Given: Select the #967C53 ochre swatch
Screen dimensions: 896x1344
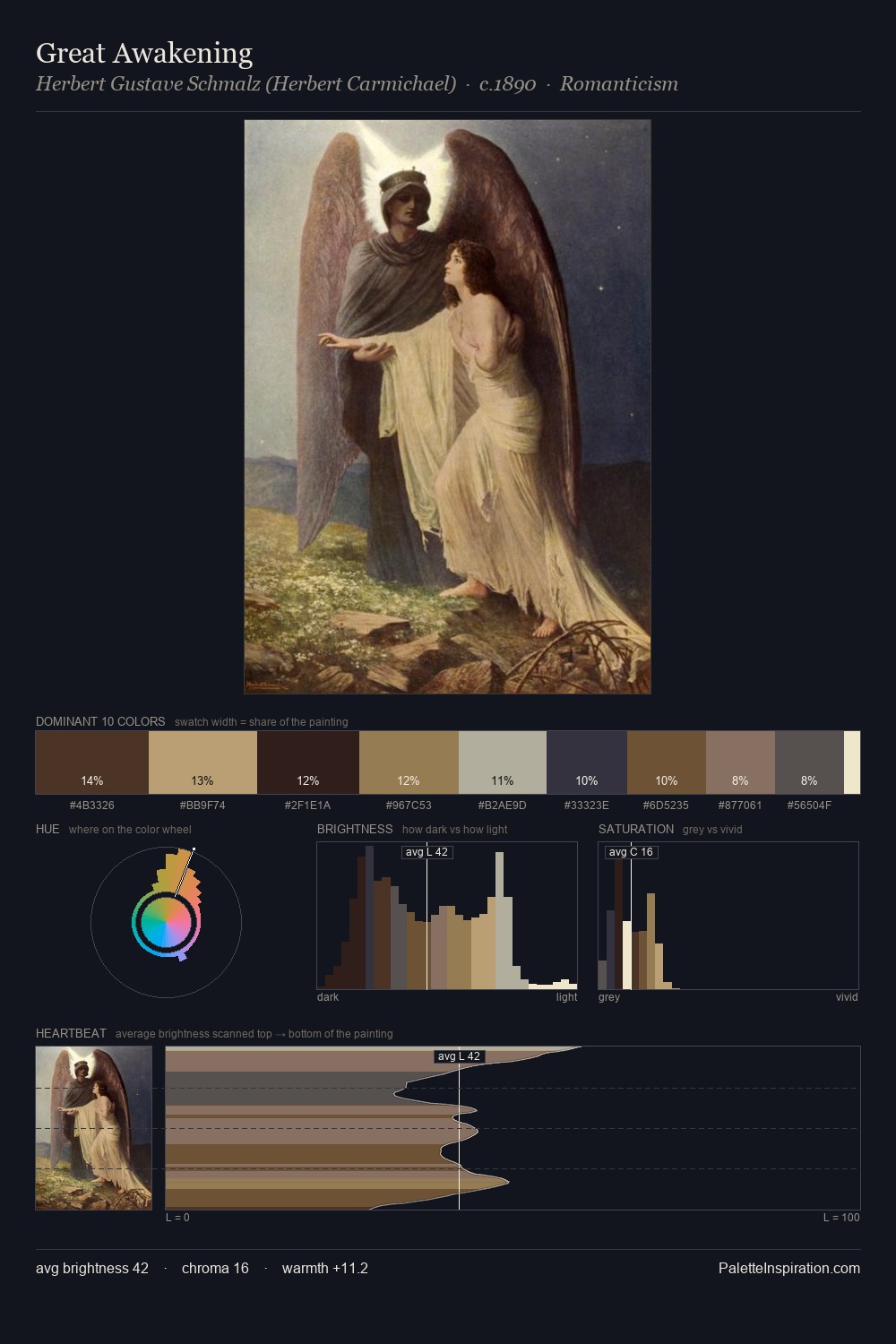Looking at the screenshot, I should click(x=409, y=762).
